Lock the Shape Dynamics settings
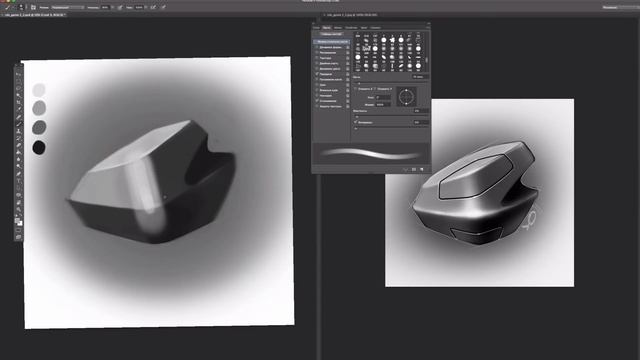Viewport: 640px width, 360px height. click(x=348, y=47)
